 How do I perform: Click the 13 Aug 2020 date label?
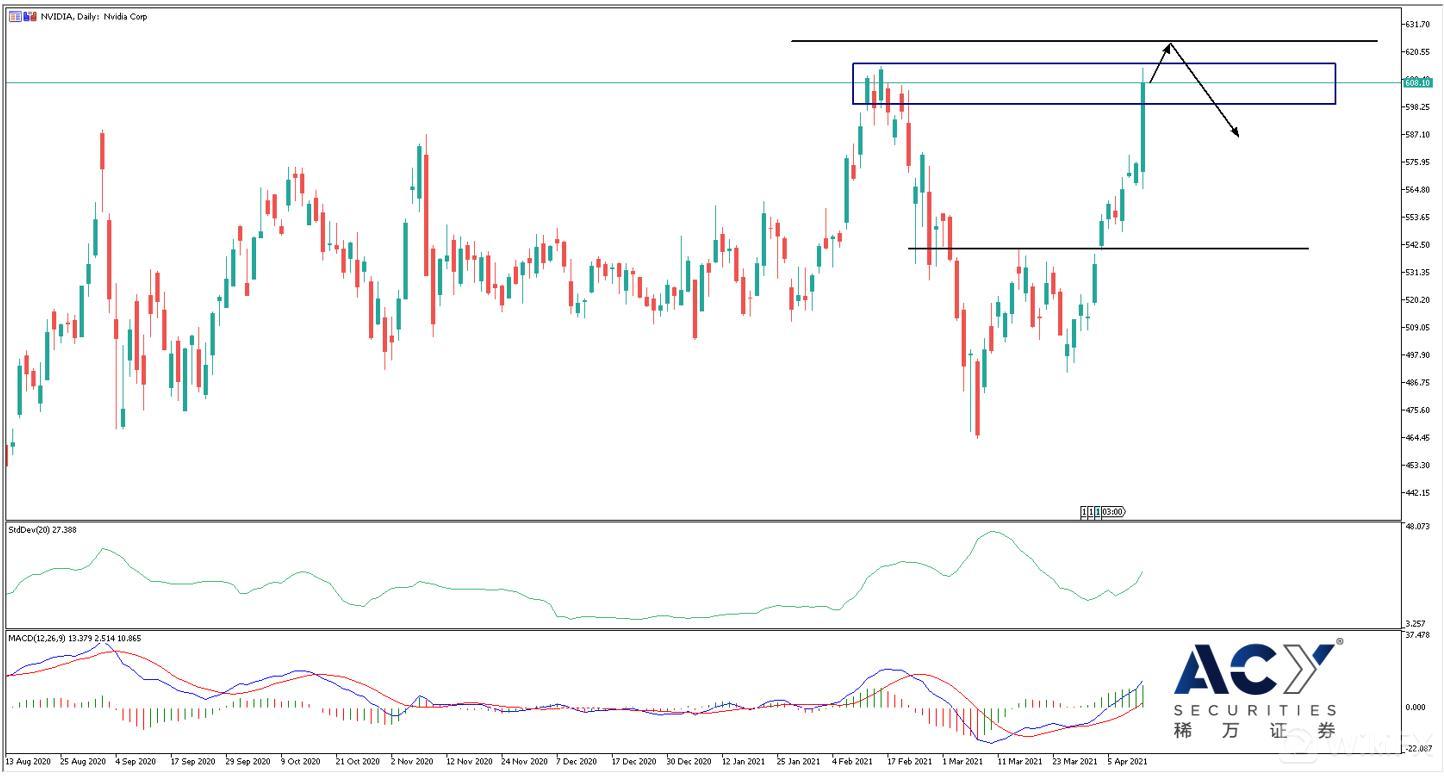(30, 761)
